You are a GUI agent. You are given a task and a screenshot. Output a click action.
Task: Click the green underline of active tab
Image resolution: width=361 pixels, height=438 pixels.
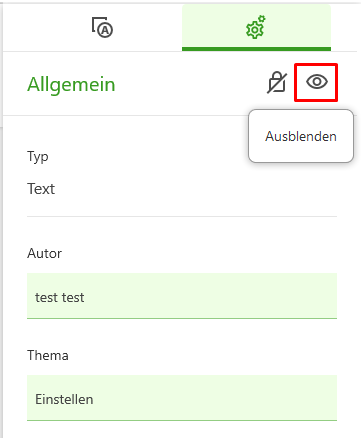pos(256,49)
